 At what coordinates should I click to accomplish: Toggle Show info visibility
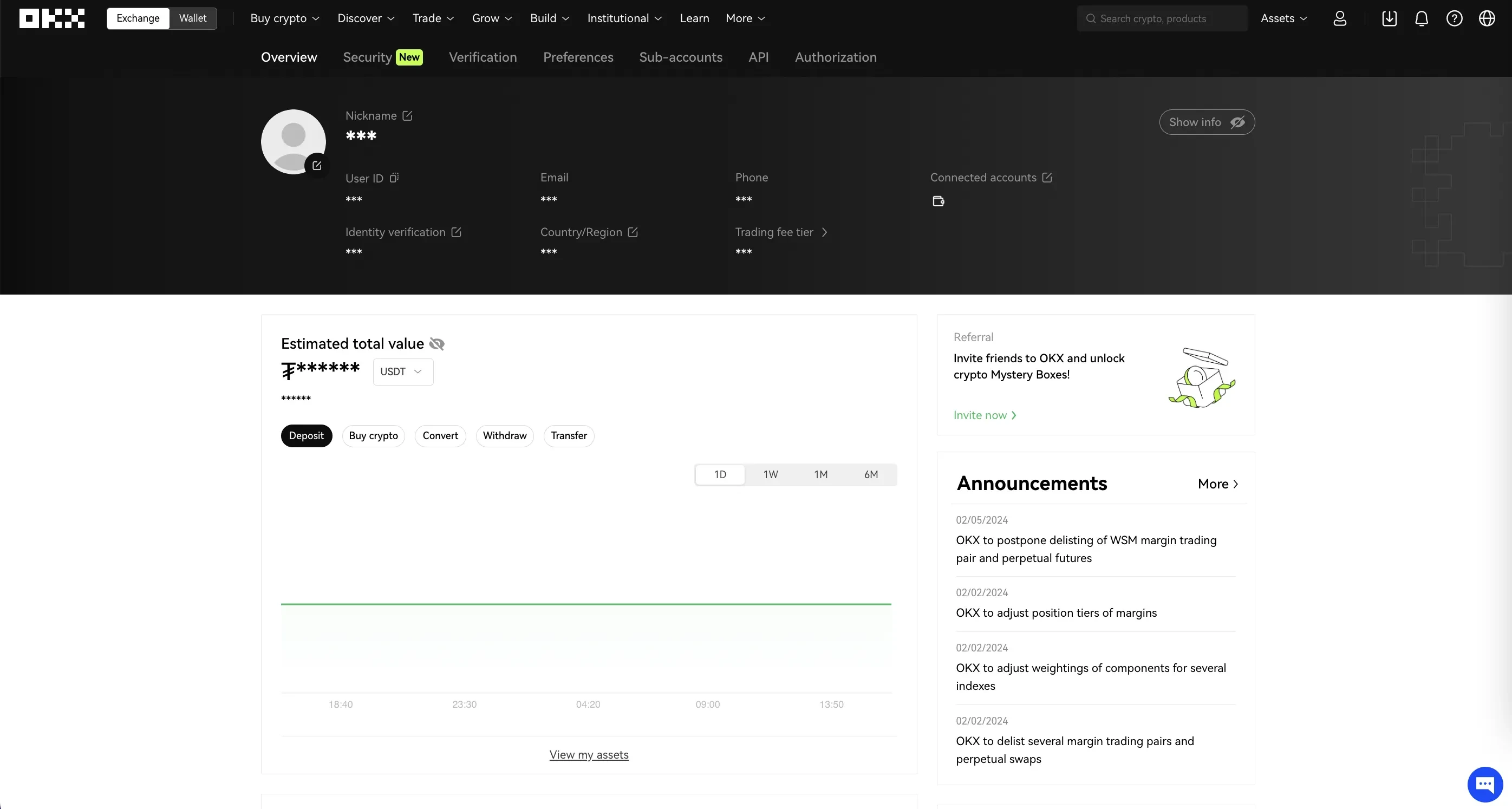click(x=1207, y=122)
